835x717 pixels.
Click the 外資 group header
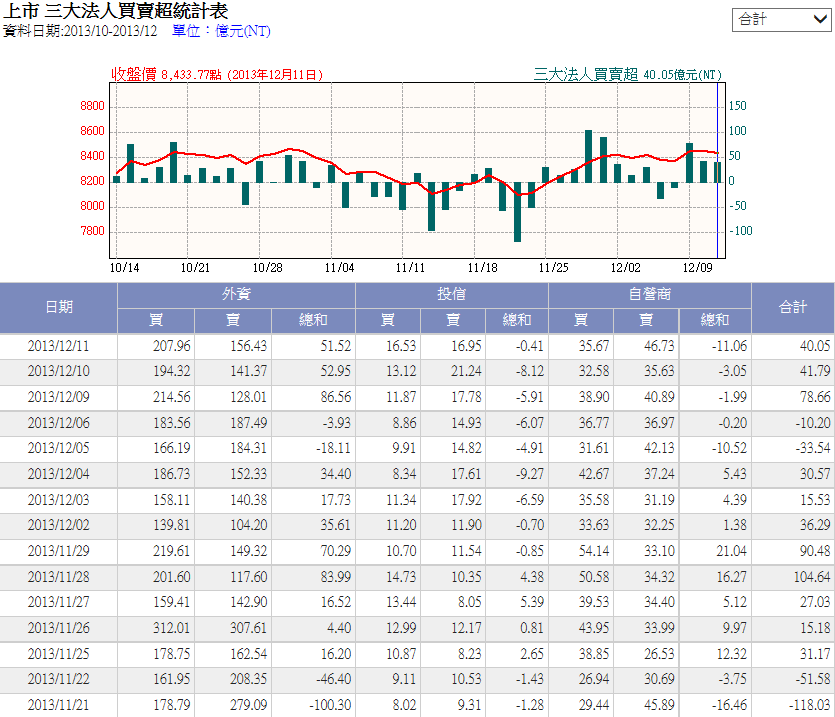tap(236, 295)
